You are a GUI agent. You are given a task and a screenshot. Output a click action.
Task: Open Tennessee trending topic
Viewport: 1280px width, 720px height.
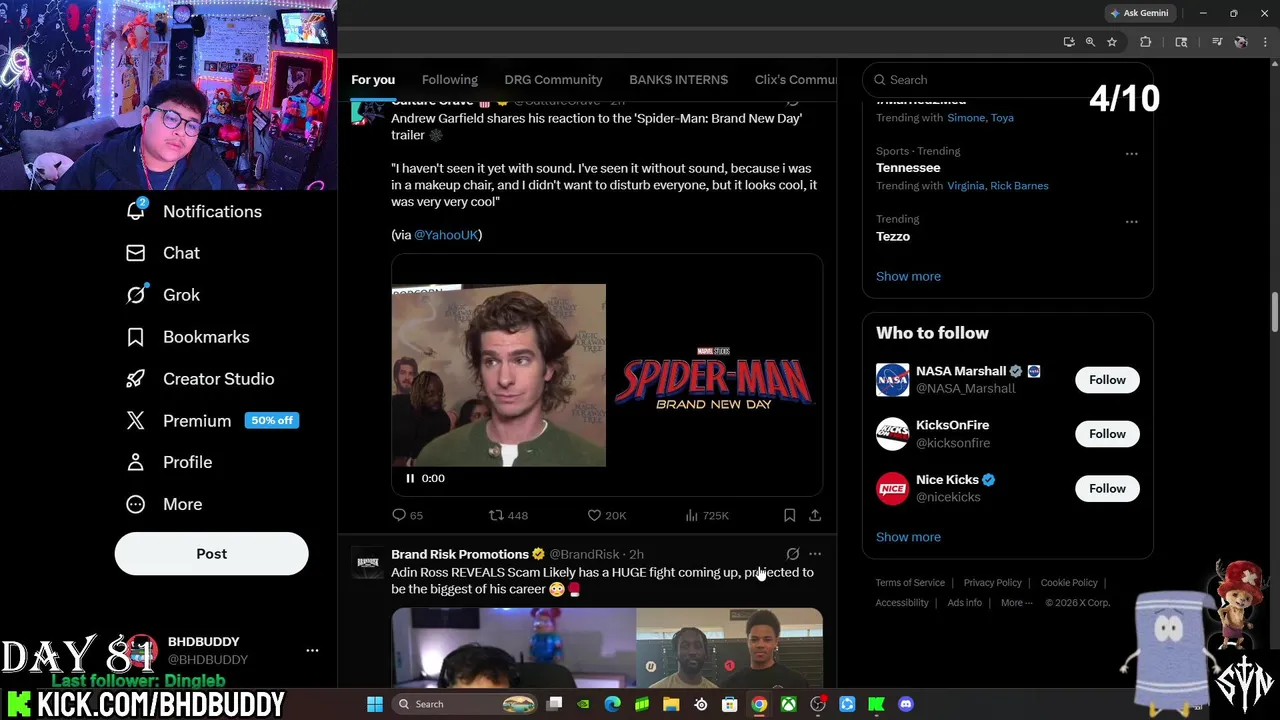(908, 168)
